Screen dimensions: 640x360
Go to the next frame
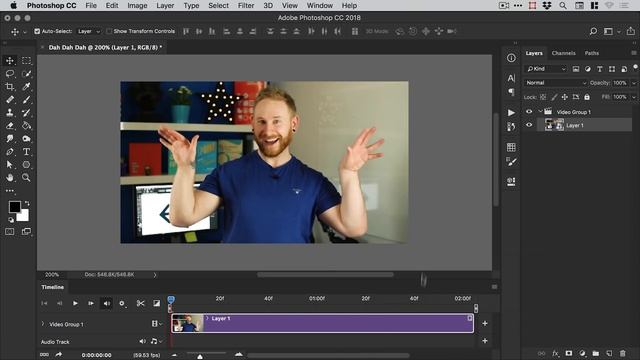[91, 303]
